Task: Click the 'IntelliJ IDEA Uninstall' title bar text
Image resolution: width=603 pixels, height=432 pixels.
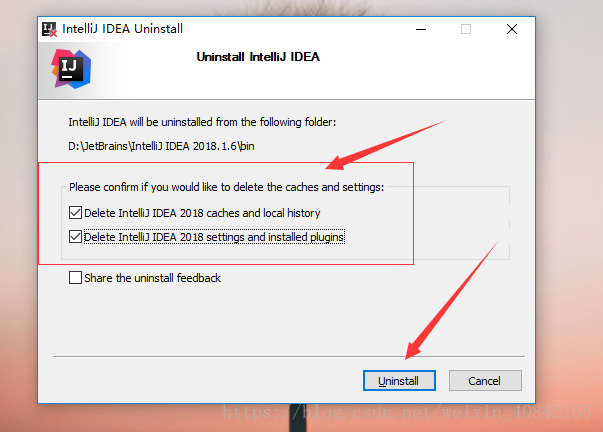Action: (122, 29)
